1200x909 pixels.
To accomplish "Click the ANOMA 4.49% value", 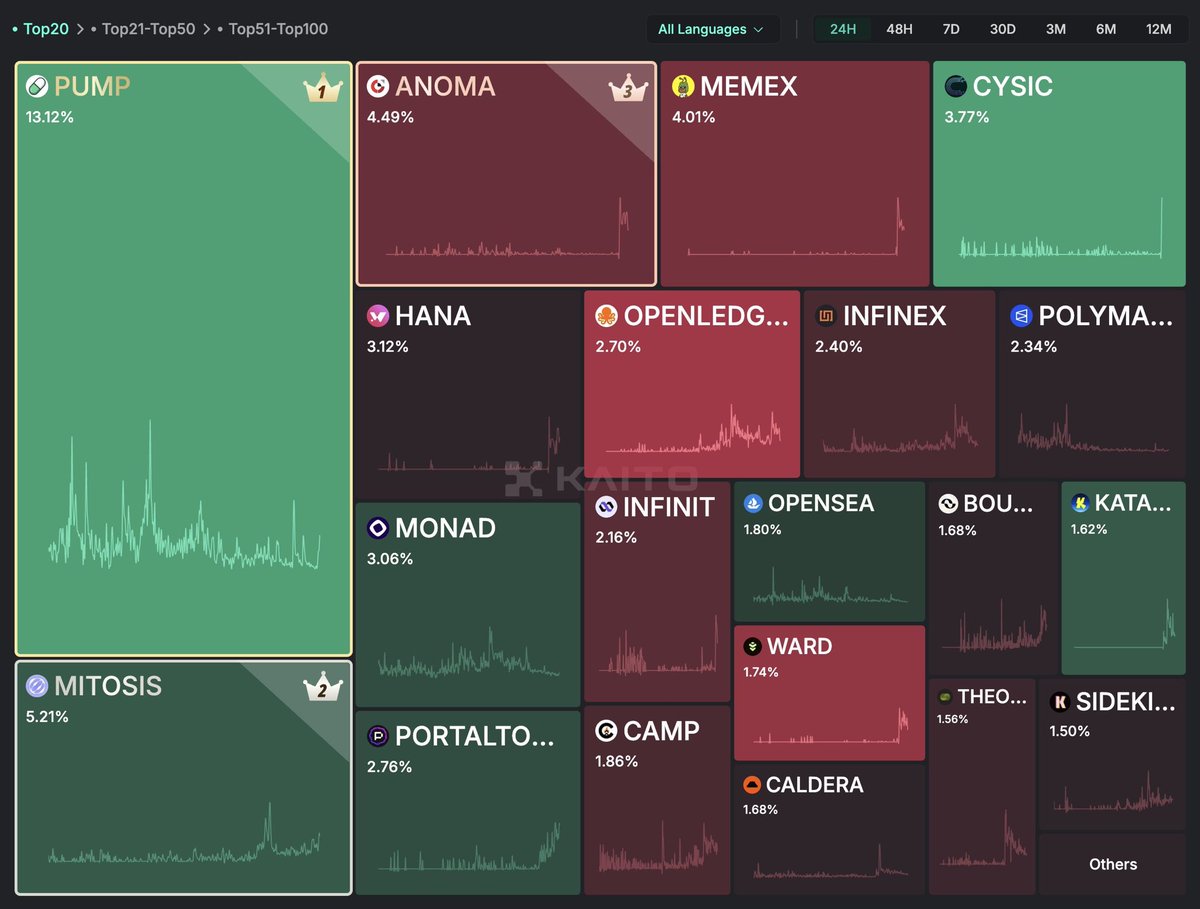I will pyautogui.click(x=390, y=117).
